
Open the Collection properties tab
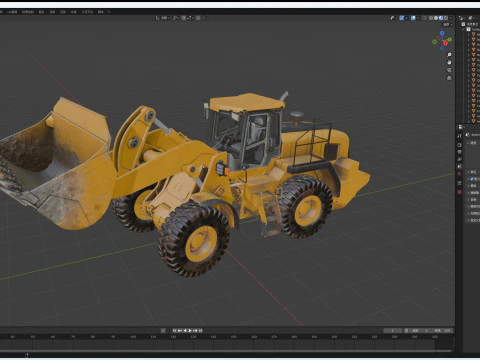pos(459,183)
